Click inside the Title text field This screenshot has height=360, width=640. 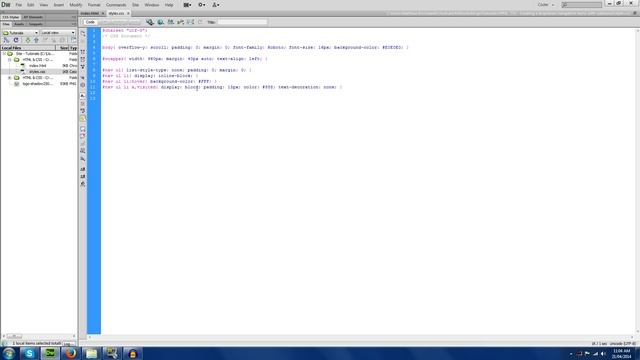pos(242,22)
